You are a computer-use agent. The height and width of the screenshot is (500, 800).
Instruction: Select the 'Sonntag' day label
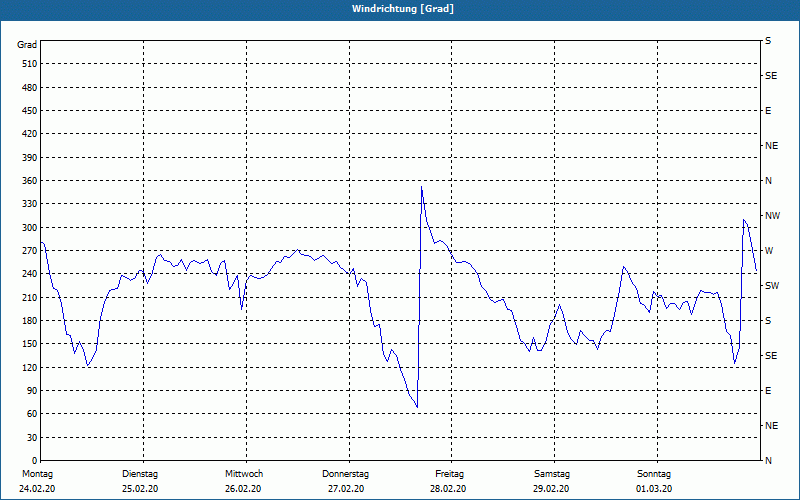point(654,474)
